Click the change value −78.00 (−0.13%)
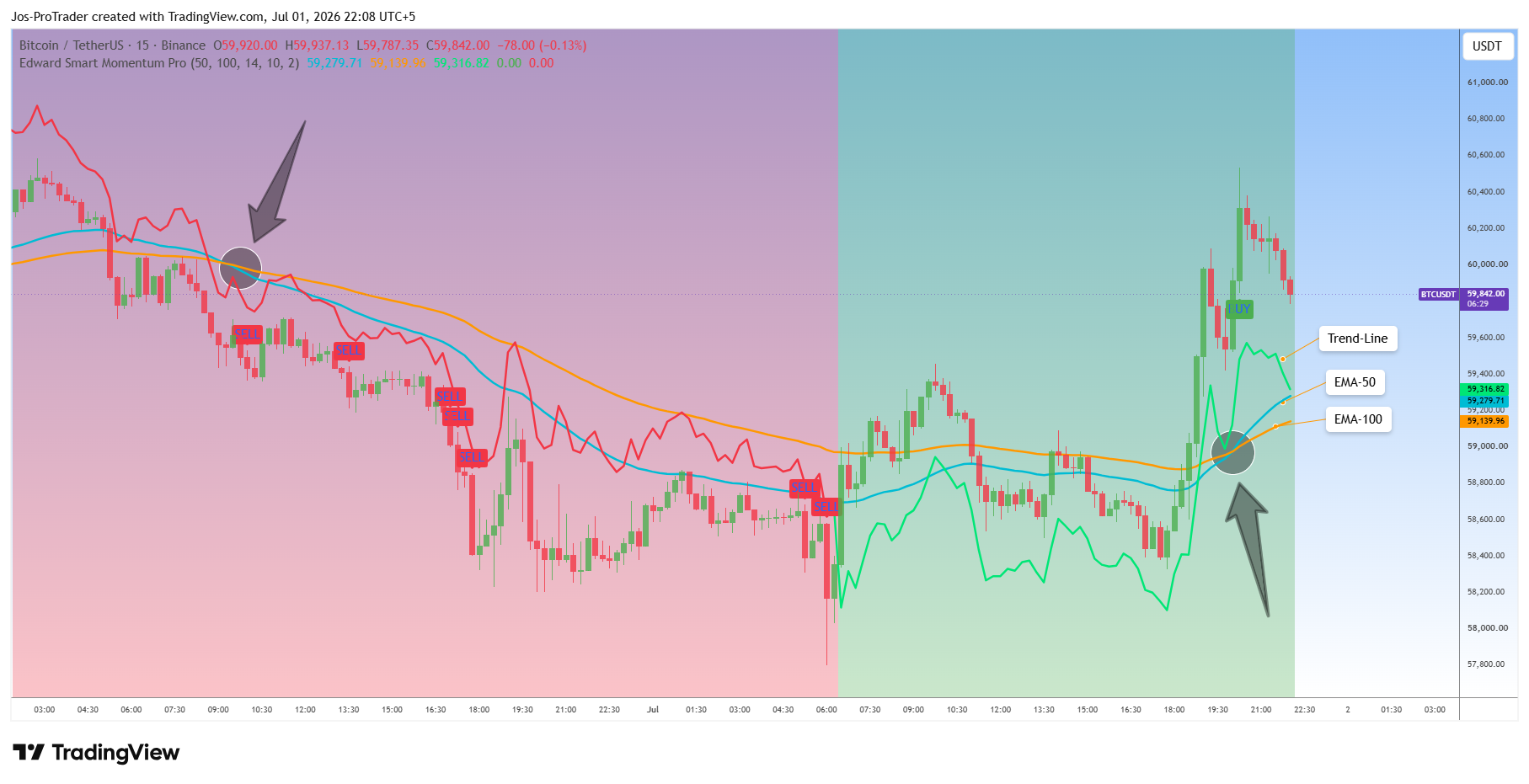 542,45
